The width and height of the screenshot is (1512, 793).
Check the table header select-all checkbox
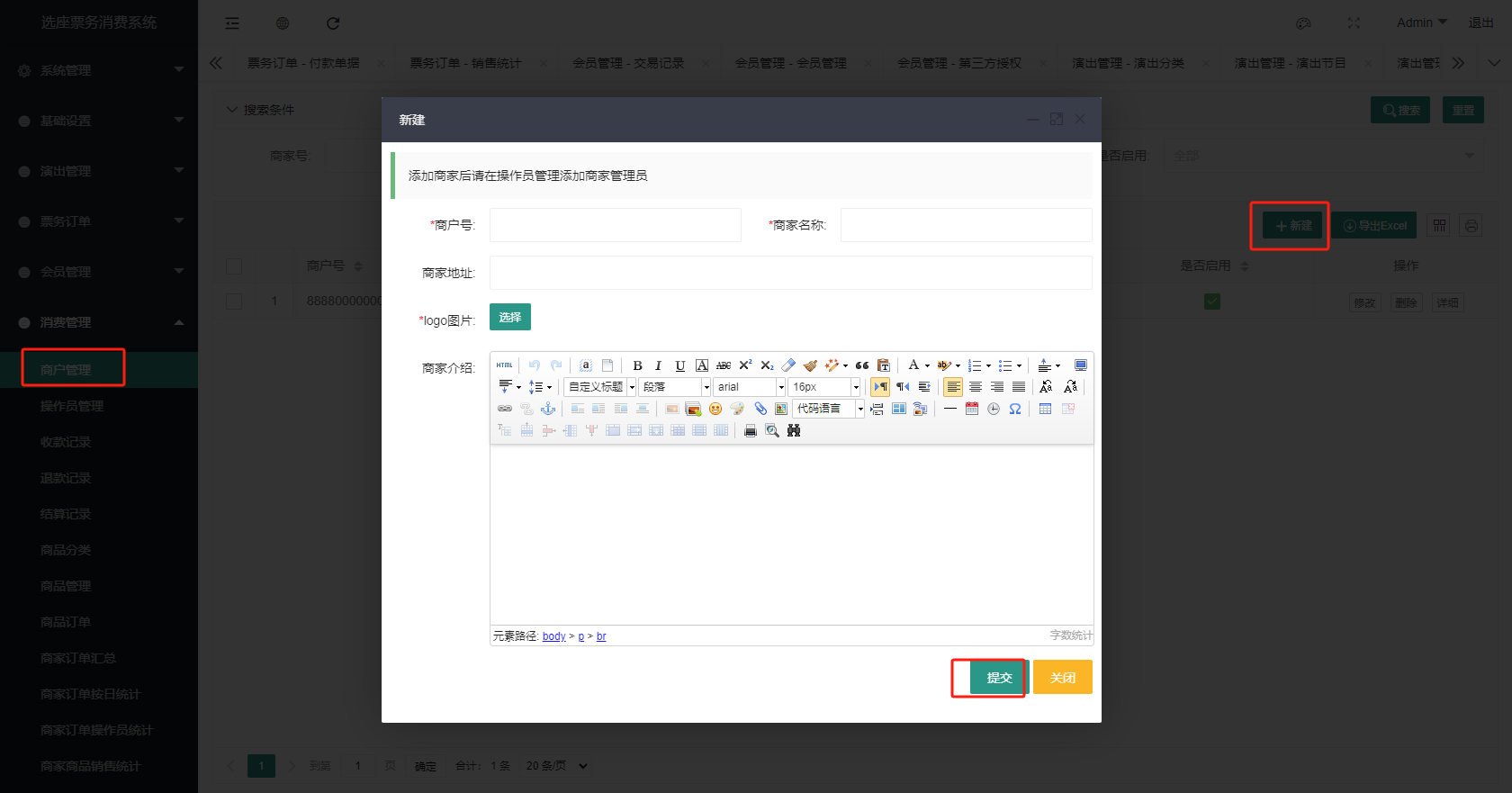(234, 266)
